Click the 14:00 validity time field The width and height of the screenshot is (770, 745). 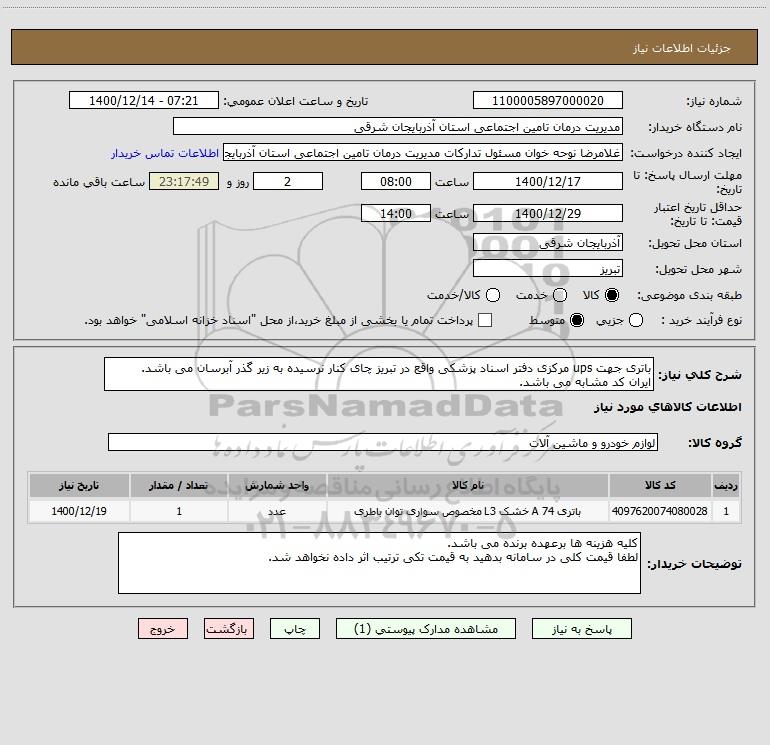[396, 213]
